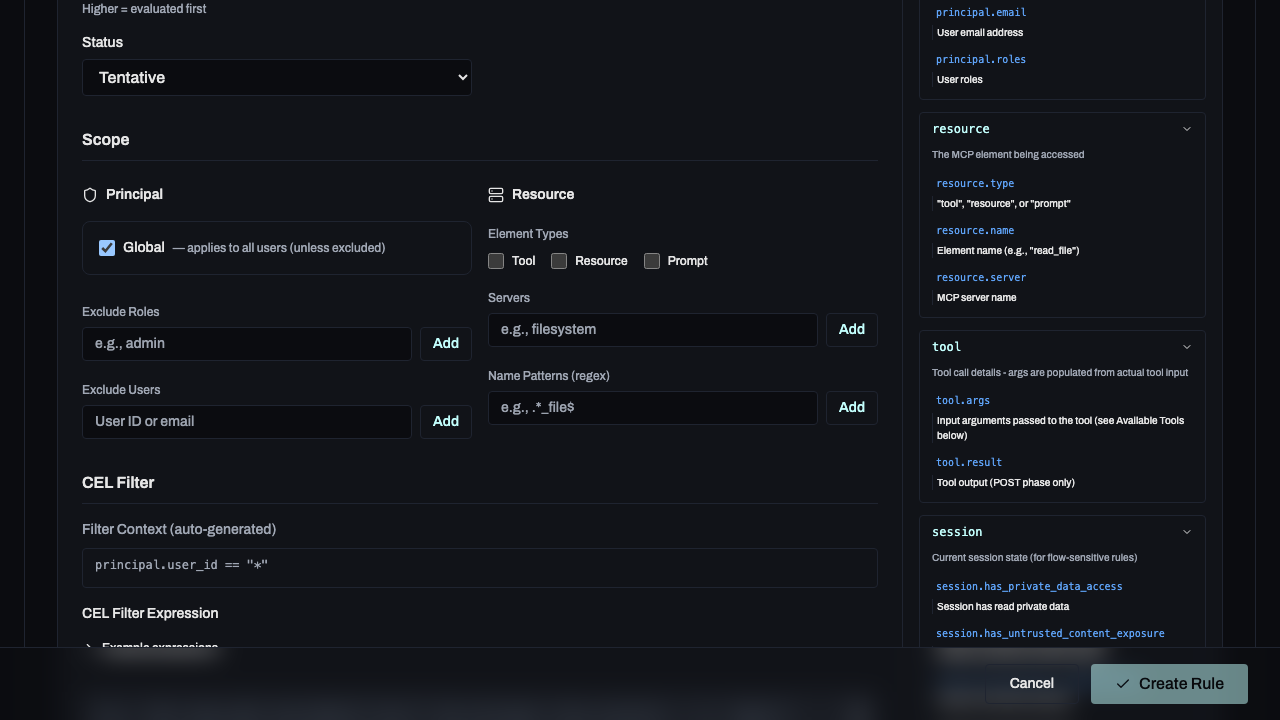The width and height of the screenshot is (1280, 720).
Task: Click Add beside Name Patterns field
Action: point(851,407)
